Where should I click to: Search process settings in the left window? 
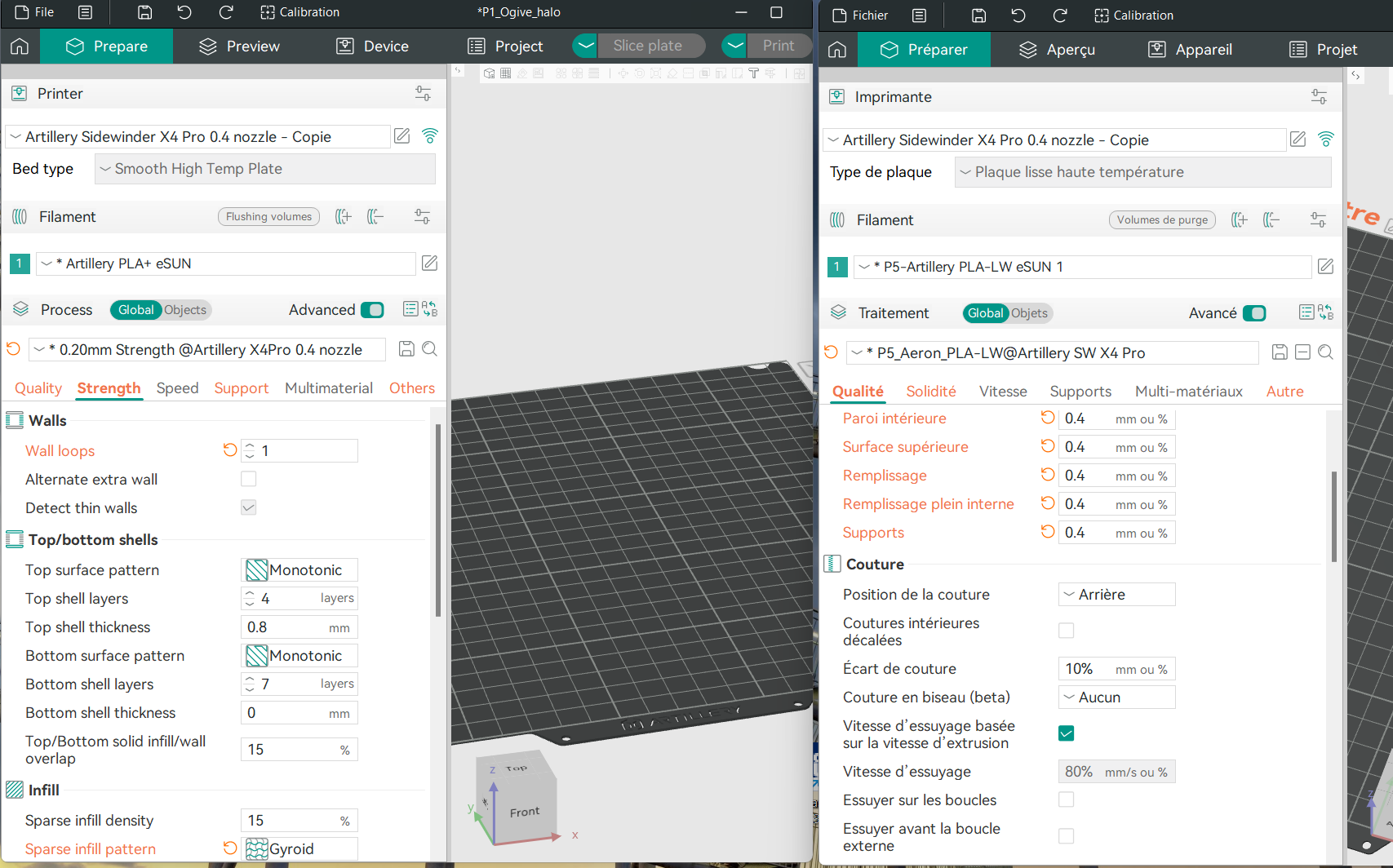tap(430, 349)
